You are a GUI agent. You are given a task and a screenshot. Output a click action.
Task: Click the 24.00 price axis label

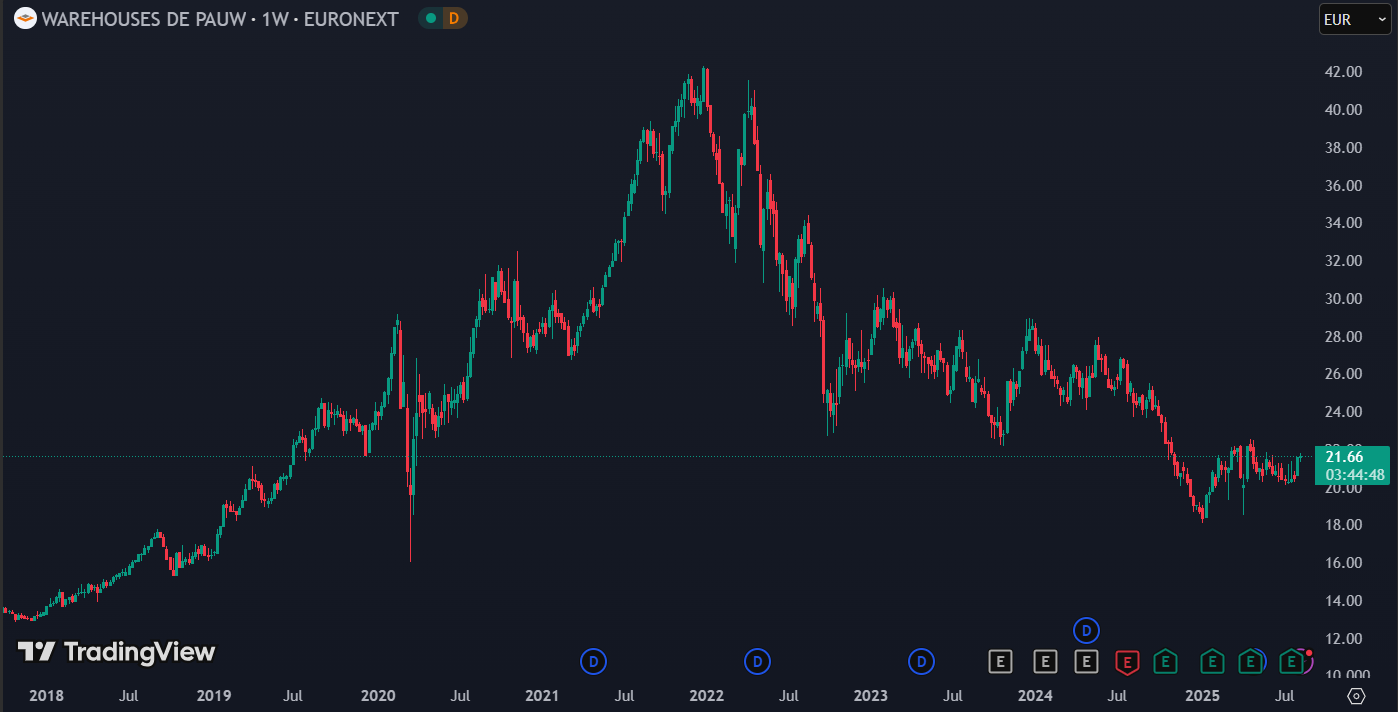click(1343, 412)
